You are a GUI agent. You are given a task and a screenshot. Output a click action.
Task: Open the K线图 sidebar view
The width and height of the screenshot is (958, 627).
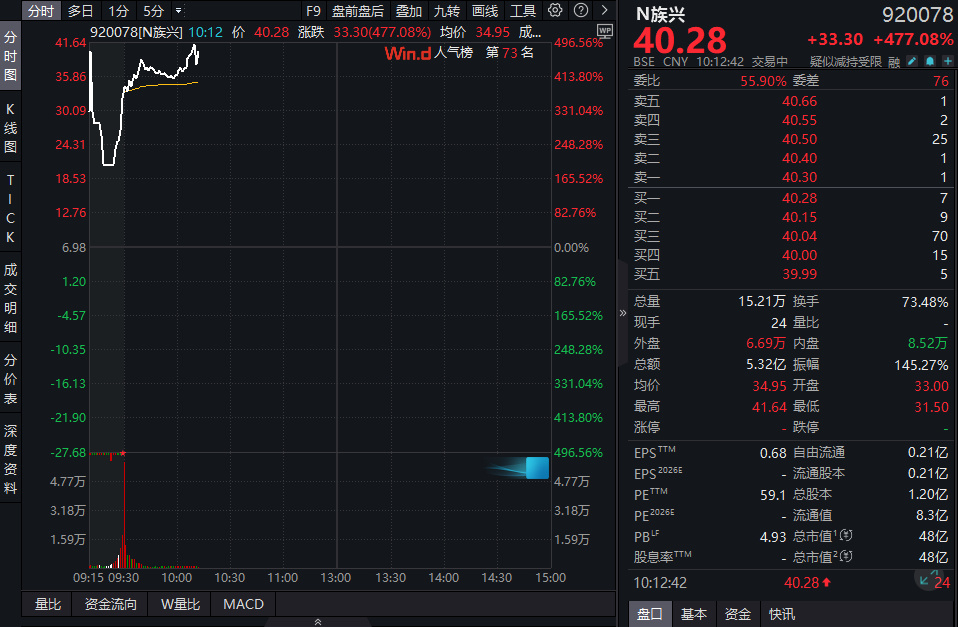(10, 128)
